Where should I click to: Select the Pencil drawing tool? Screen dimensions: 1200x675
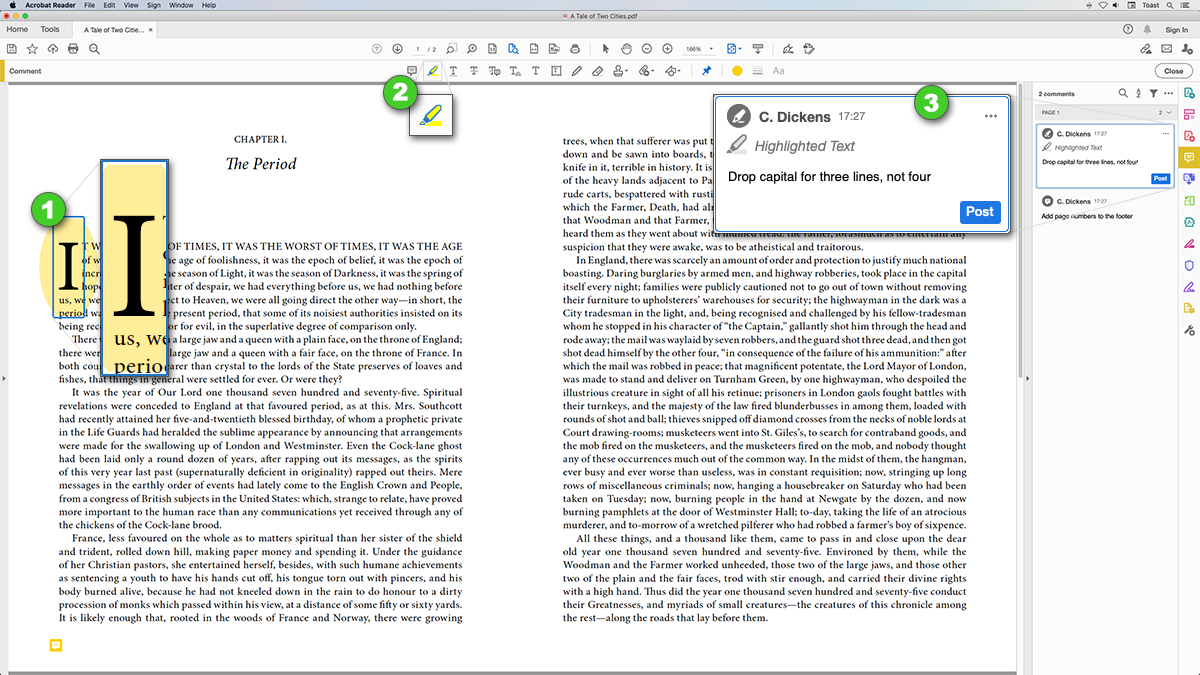577,71
